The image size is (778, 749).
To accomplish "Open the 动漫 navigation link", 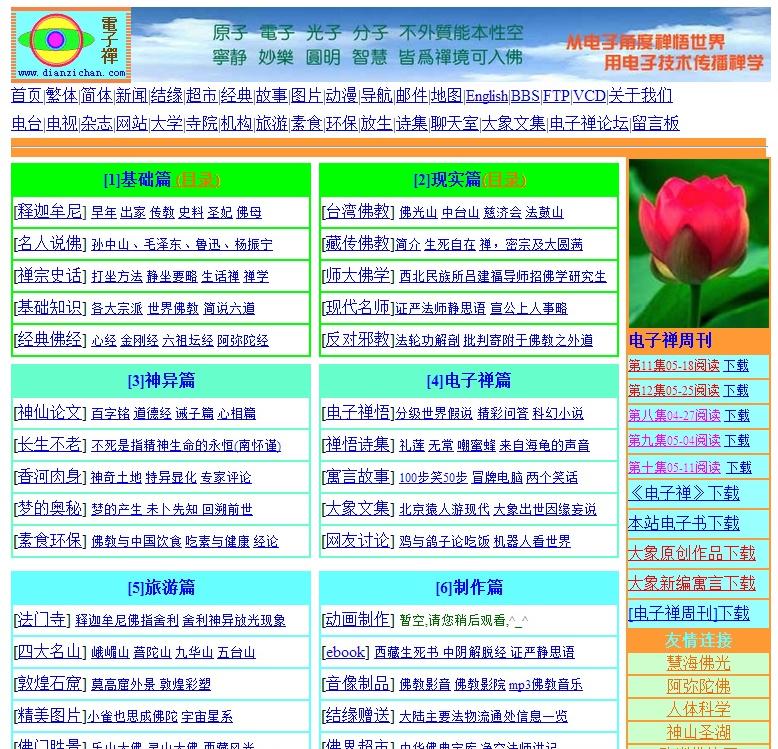I will click(341, 95).
